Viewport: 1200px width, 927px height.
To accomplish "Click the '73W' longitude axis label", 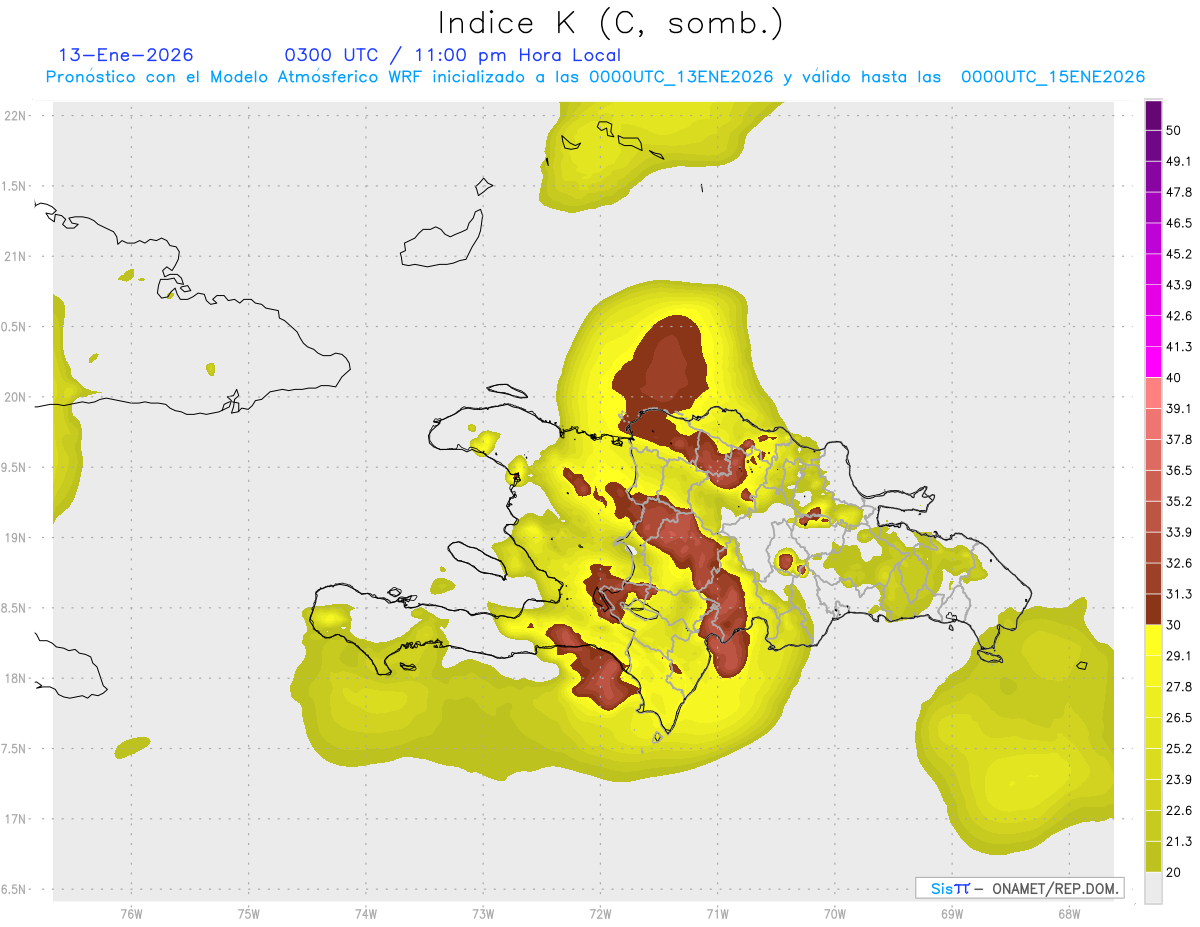I will (x=483, y=914).
